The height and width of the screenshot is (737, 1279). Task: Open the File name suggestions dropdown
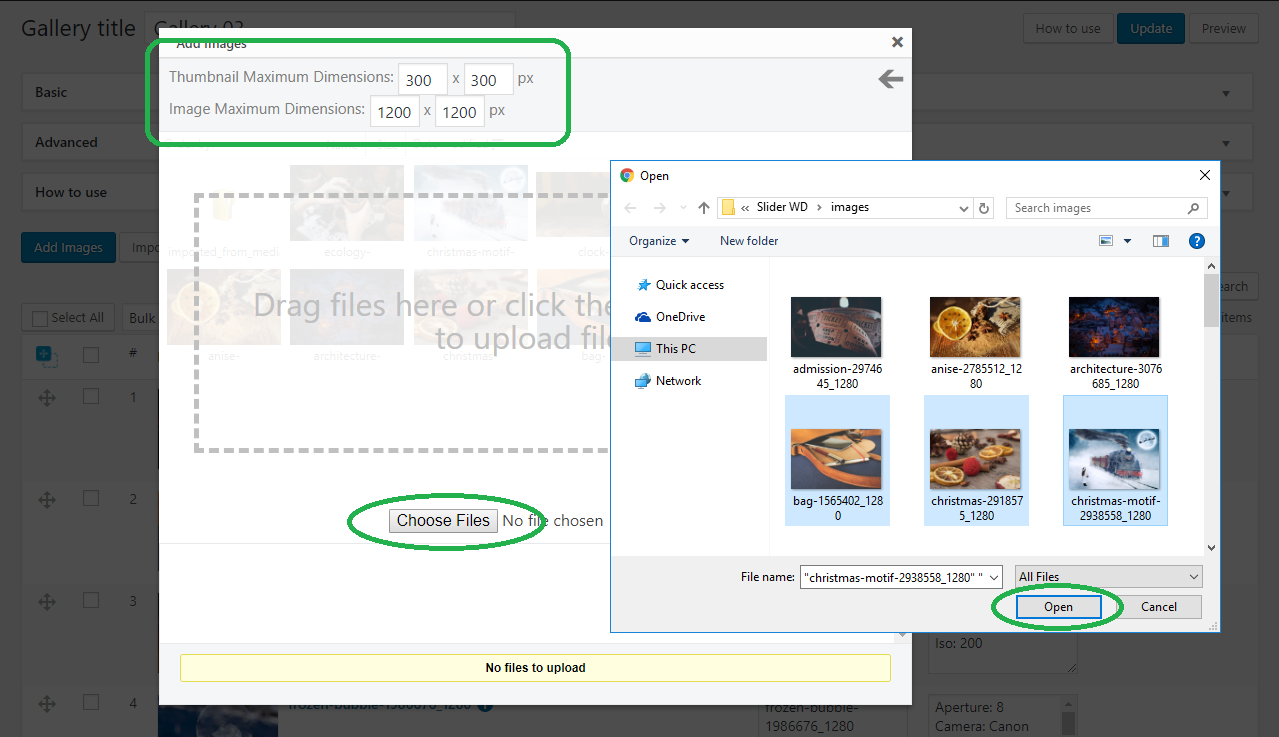[994, 577]
